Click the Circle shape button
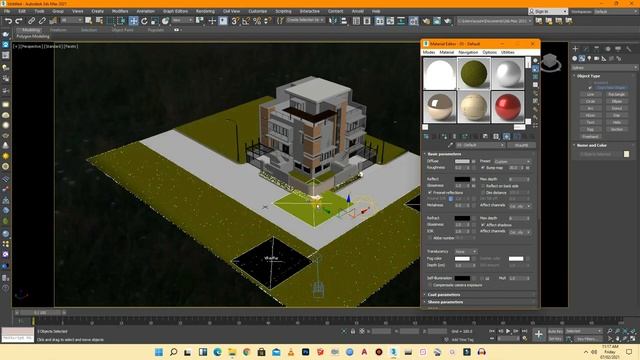The width and height of the screenshot is (640, 360). click(x=591, y=101)
